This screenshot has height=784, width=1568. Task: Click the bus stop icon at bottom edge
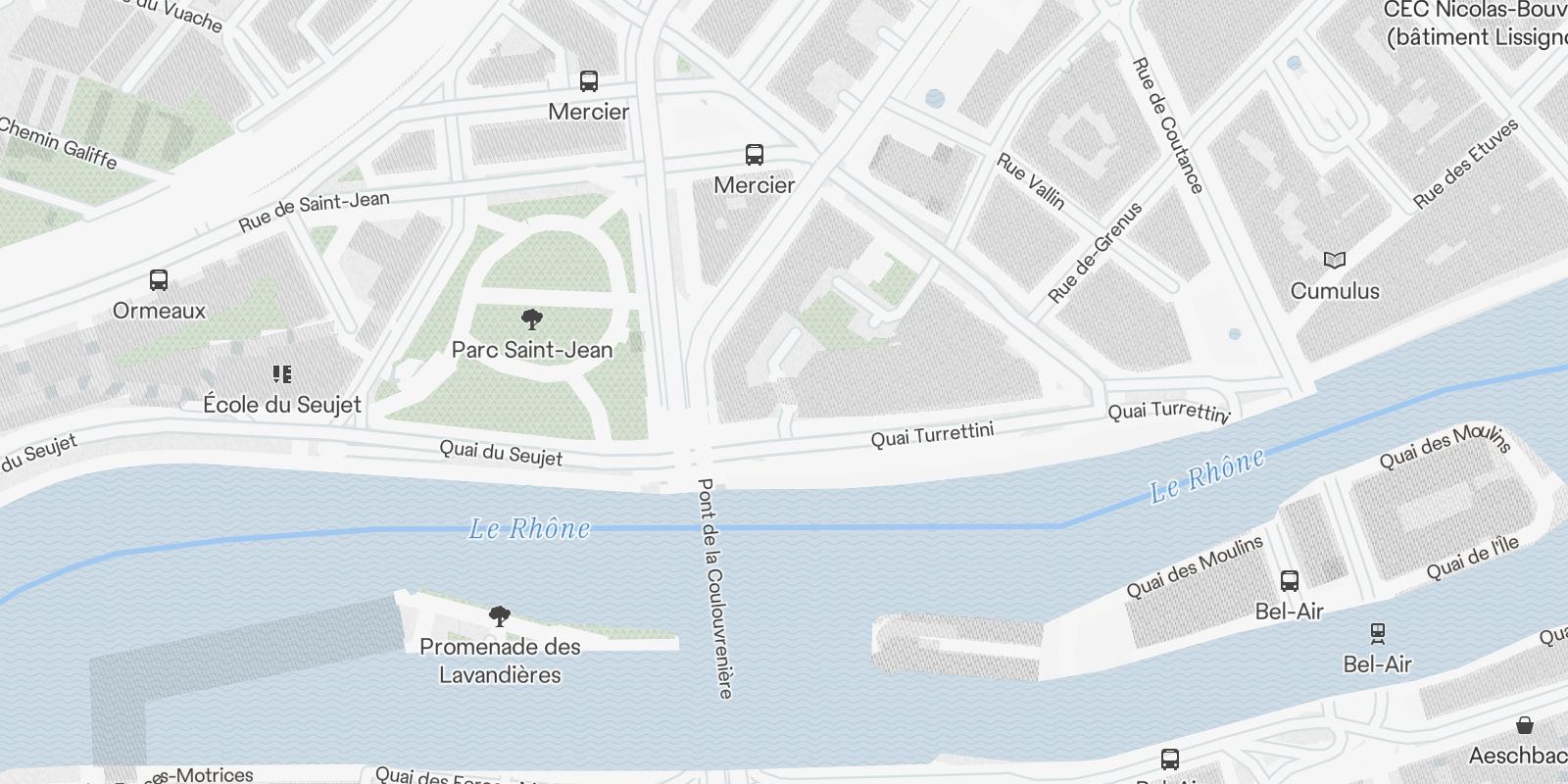[1170, 759]
